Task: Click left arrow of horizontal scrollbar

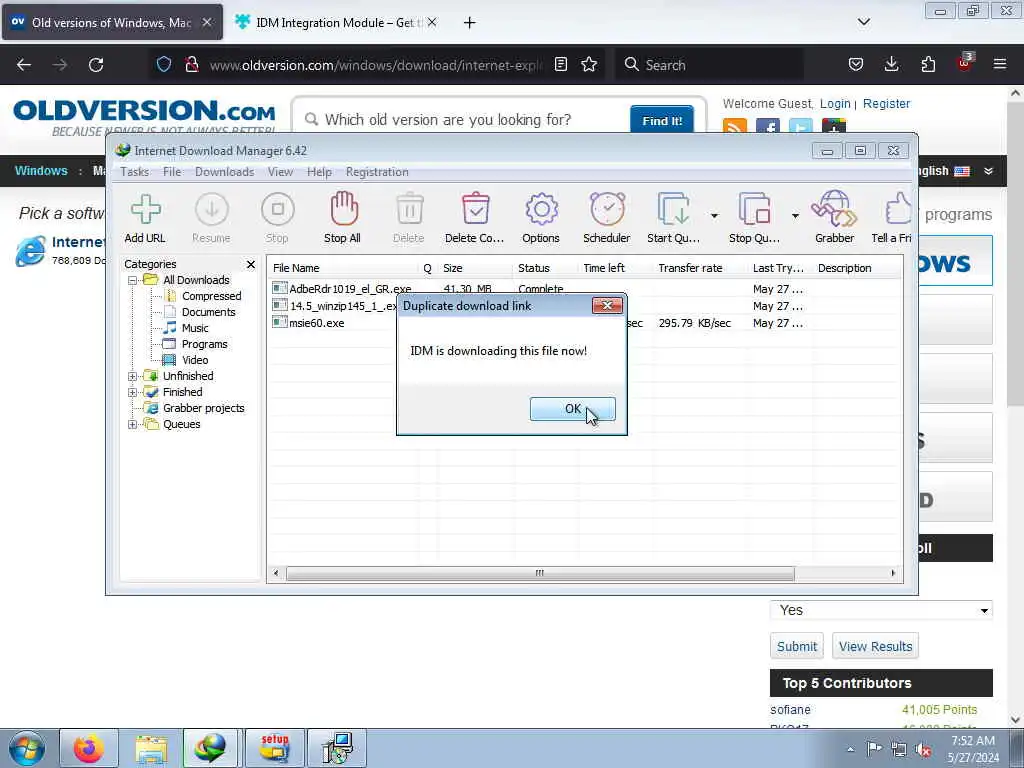Action: (276, 573)
